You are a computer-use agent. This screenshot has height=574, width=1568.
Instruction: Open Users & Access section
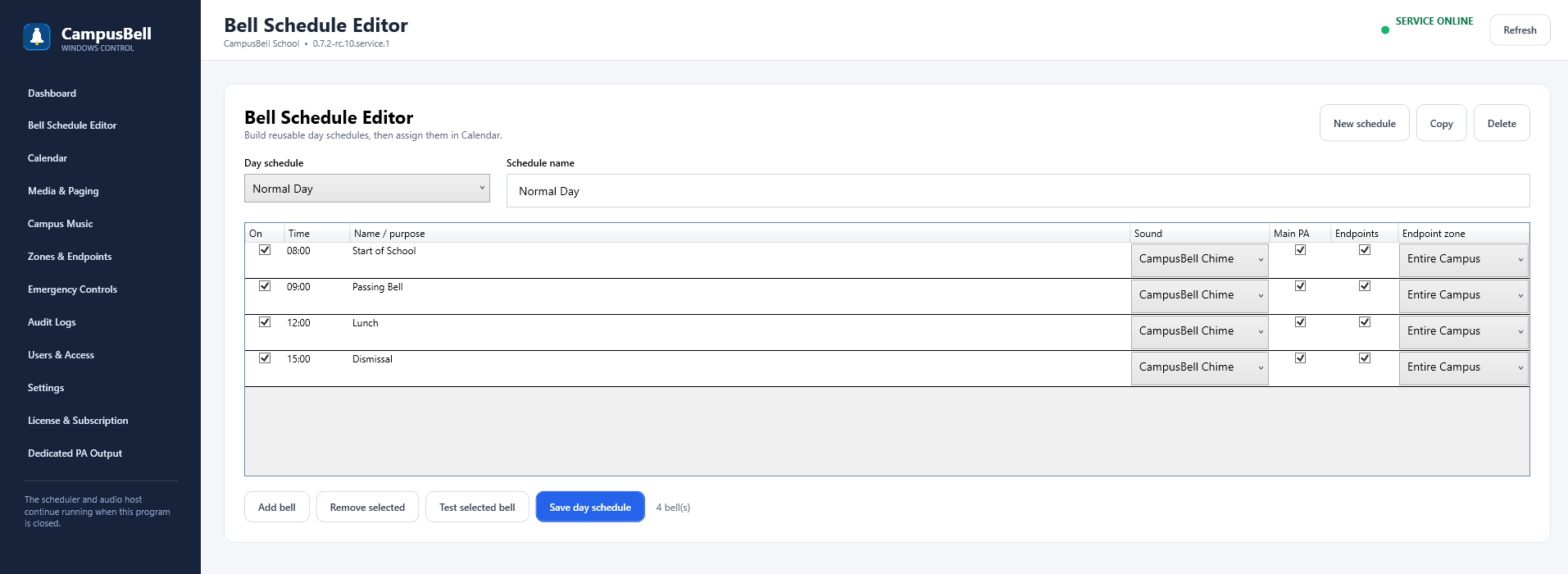[61, 355]
